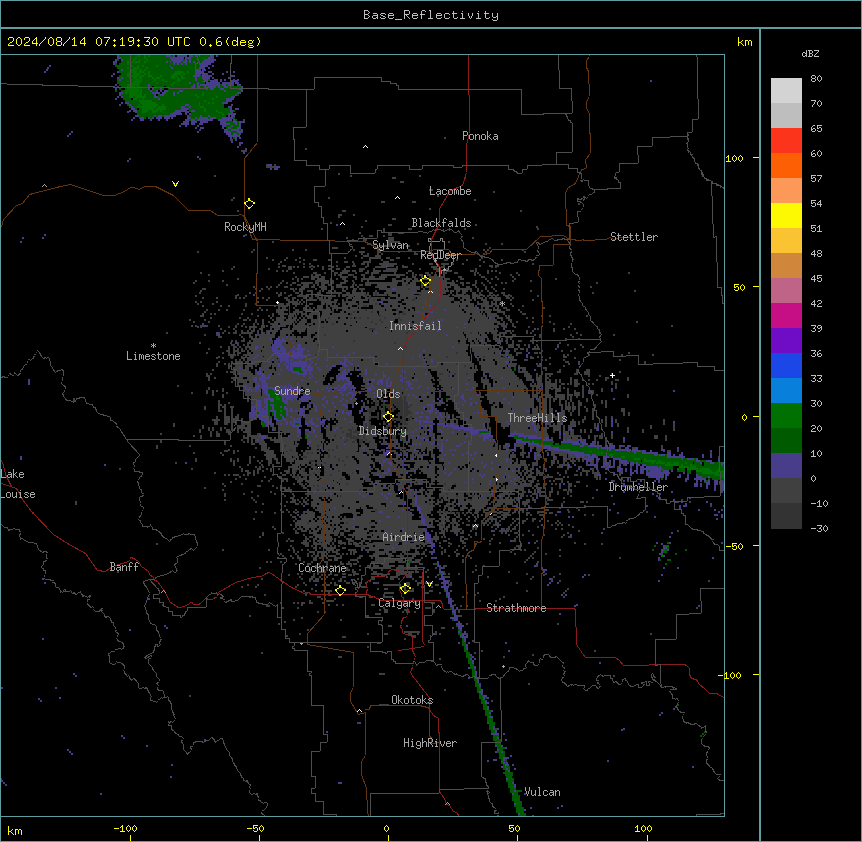
Task: Click the yellow v marker east of Calgary
Action: (429, 584)
